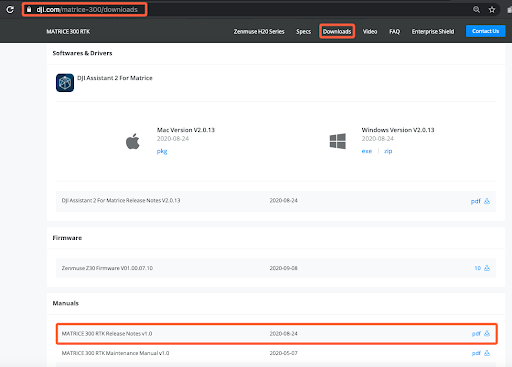Click the Apple logo for Mac version
Screen dimensions: 512x367
133,141
